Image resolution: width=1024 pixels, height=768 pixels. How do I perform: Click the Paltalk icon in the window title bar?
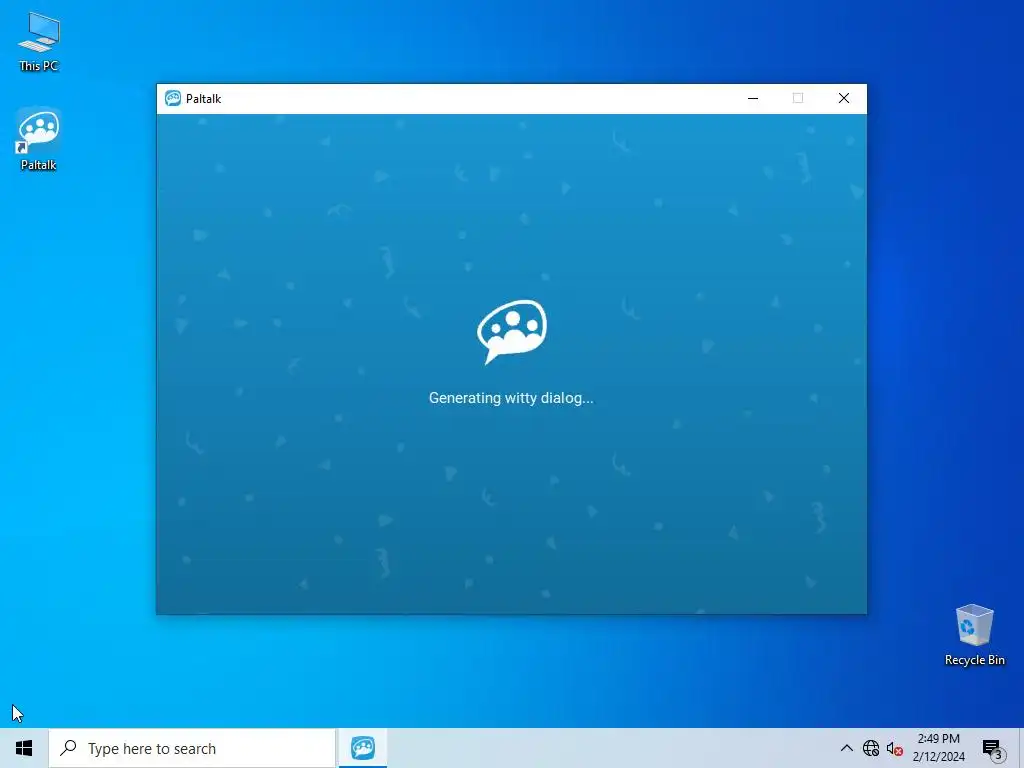click(173, 99)
